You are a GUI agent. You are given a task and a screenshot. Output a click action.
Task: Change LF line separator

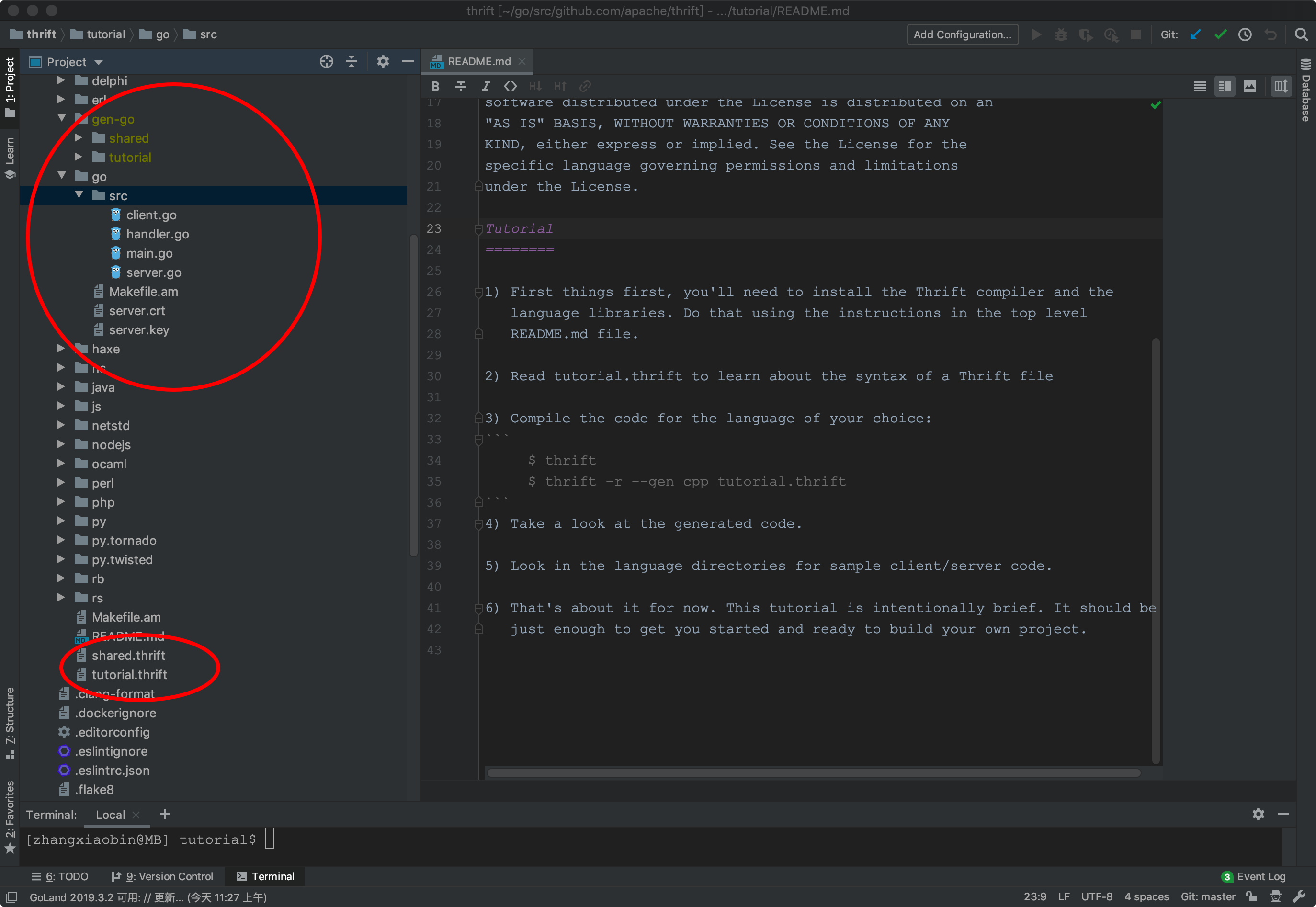pyautogui.click(x=1064, y=897)
